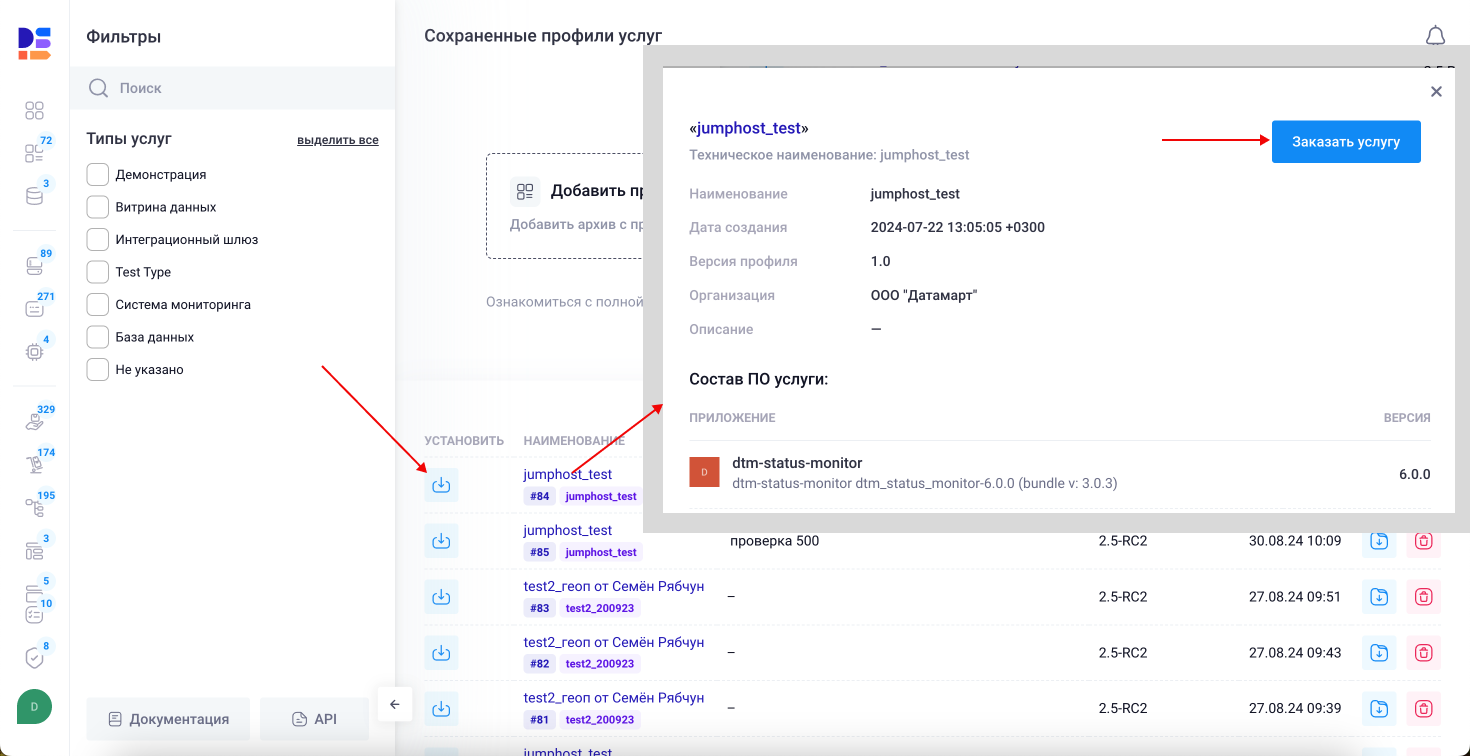The height and width of the screenshot is (756, 1470).
Task: Click Заказать услугу button
Action: pos(1345,142)
